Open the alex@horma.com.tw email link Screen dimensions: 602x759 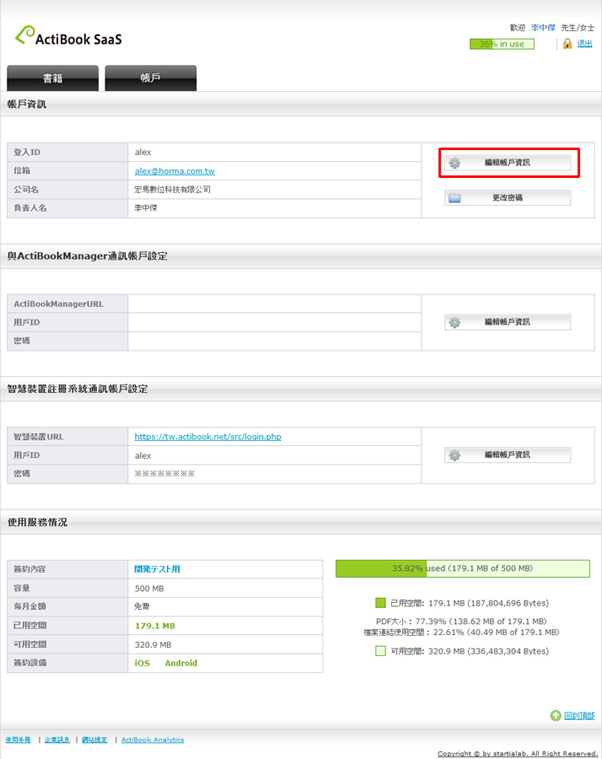tap(175, 171)
